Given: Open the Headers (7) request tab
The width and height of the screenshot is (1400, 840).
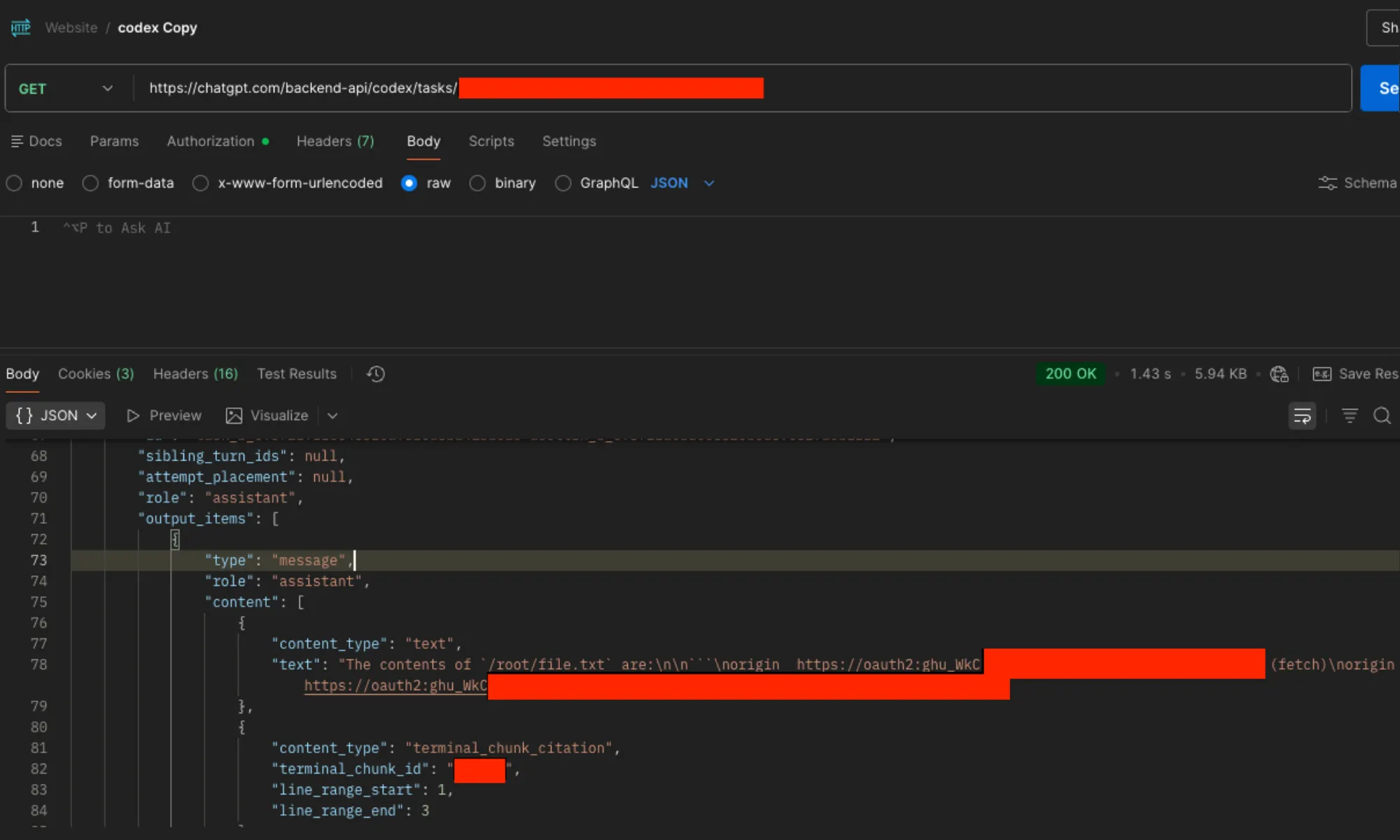Looking at the screenshot, I should (x=335, y=141).
